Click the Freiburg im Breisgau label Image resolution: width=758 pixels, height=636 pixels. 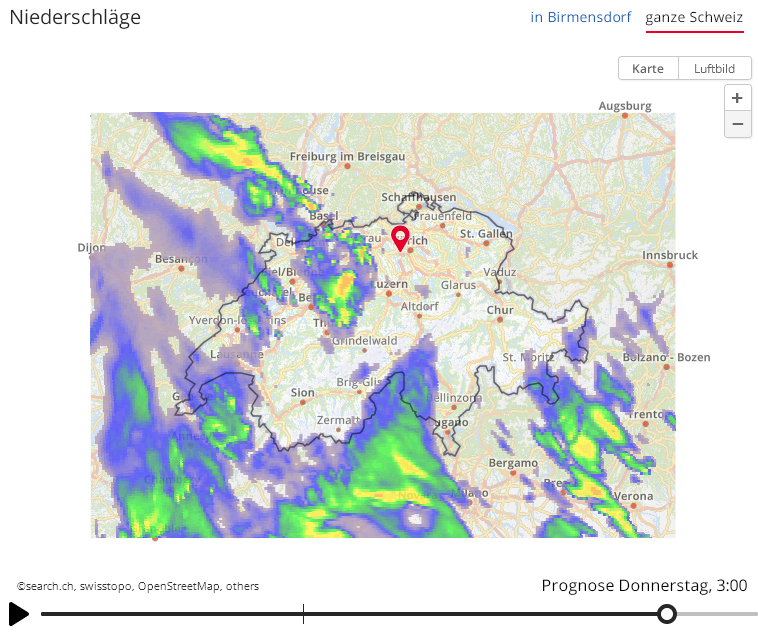point(347,157)
